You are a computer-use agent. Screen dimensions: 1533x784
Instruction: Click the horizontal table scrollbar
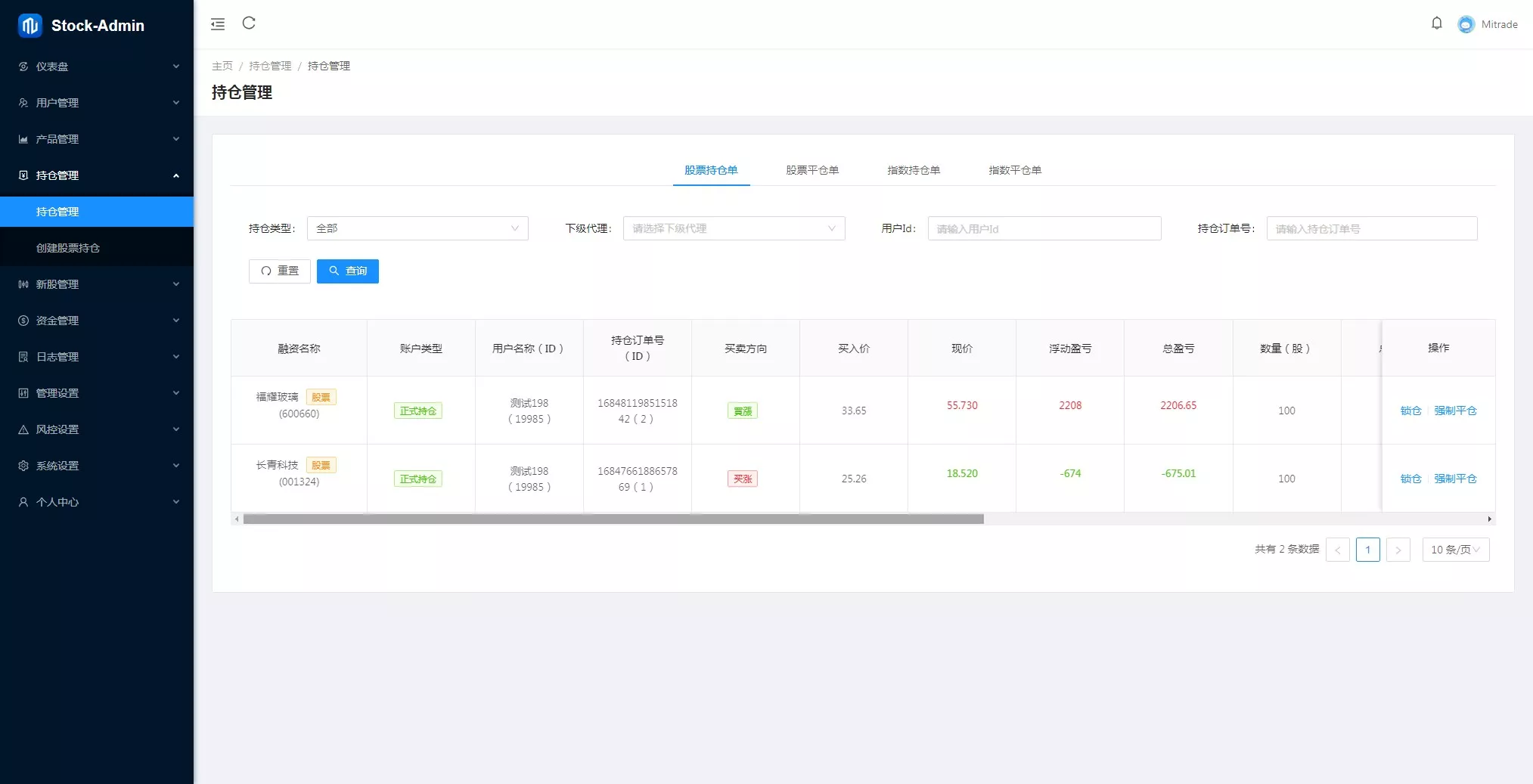[613, 519]
